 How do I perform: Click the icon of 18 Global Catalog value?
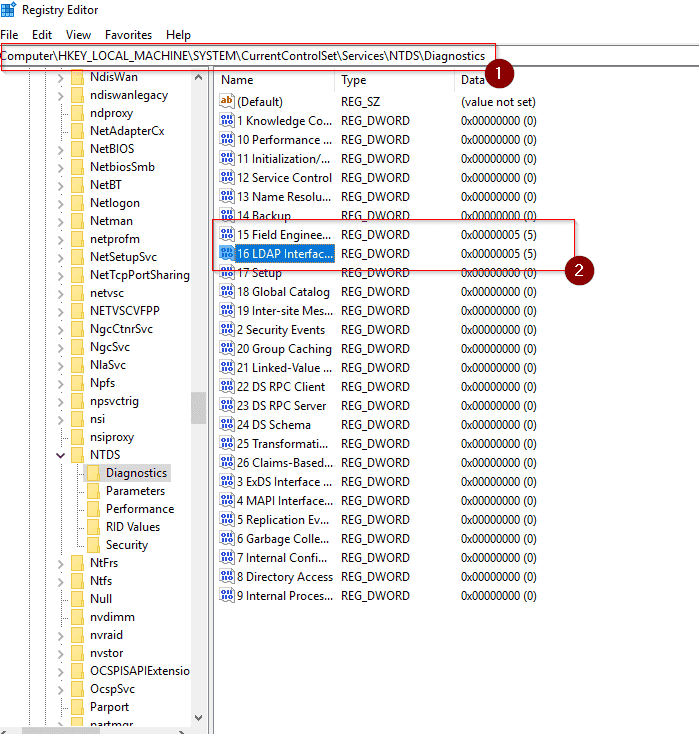coord(226,292)
